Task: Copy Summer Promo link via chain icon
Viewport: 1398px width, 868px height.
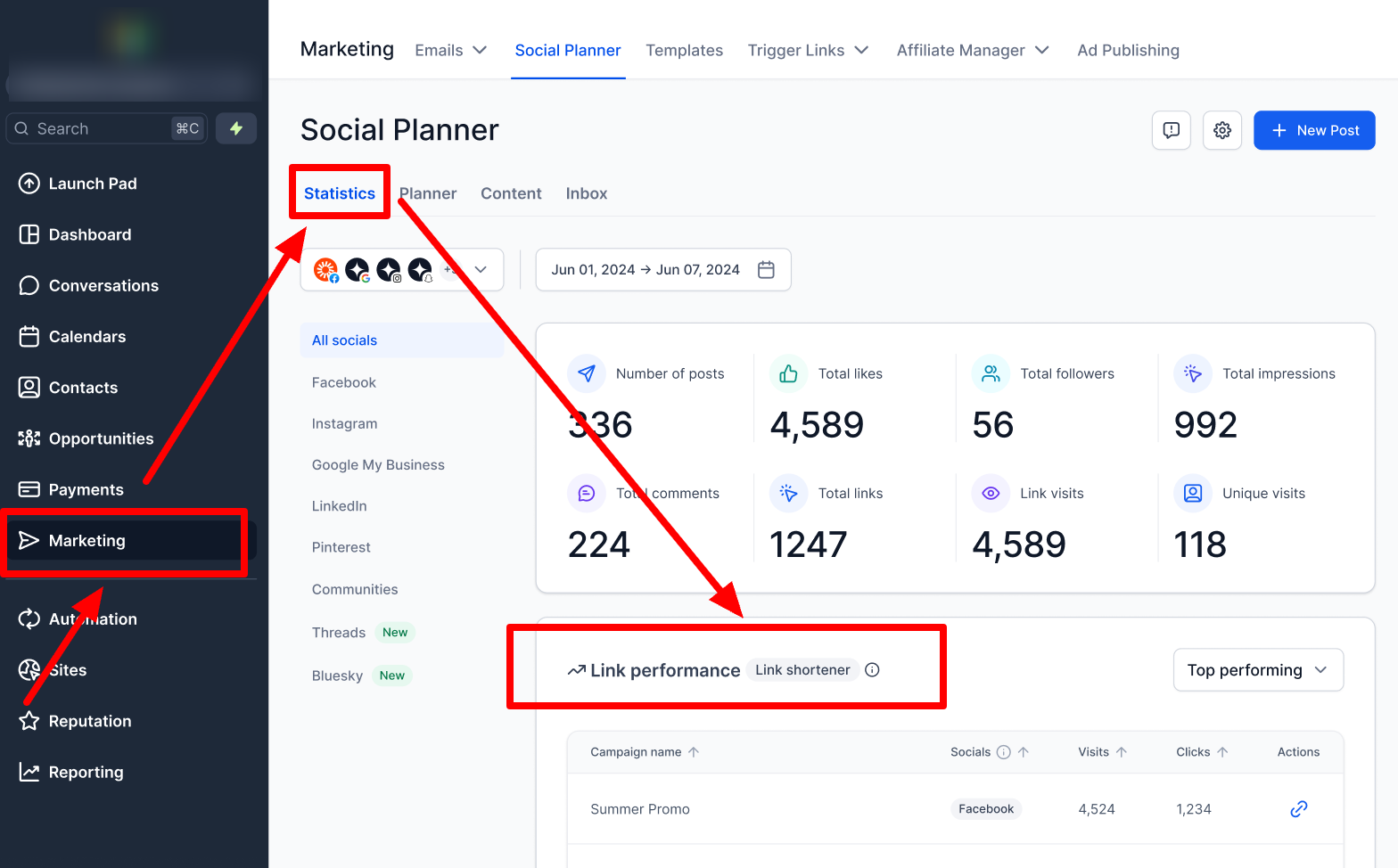Action: coord(1298,808)
